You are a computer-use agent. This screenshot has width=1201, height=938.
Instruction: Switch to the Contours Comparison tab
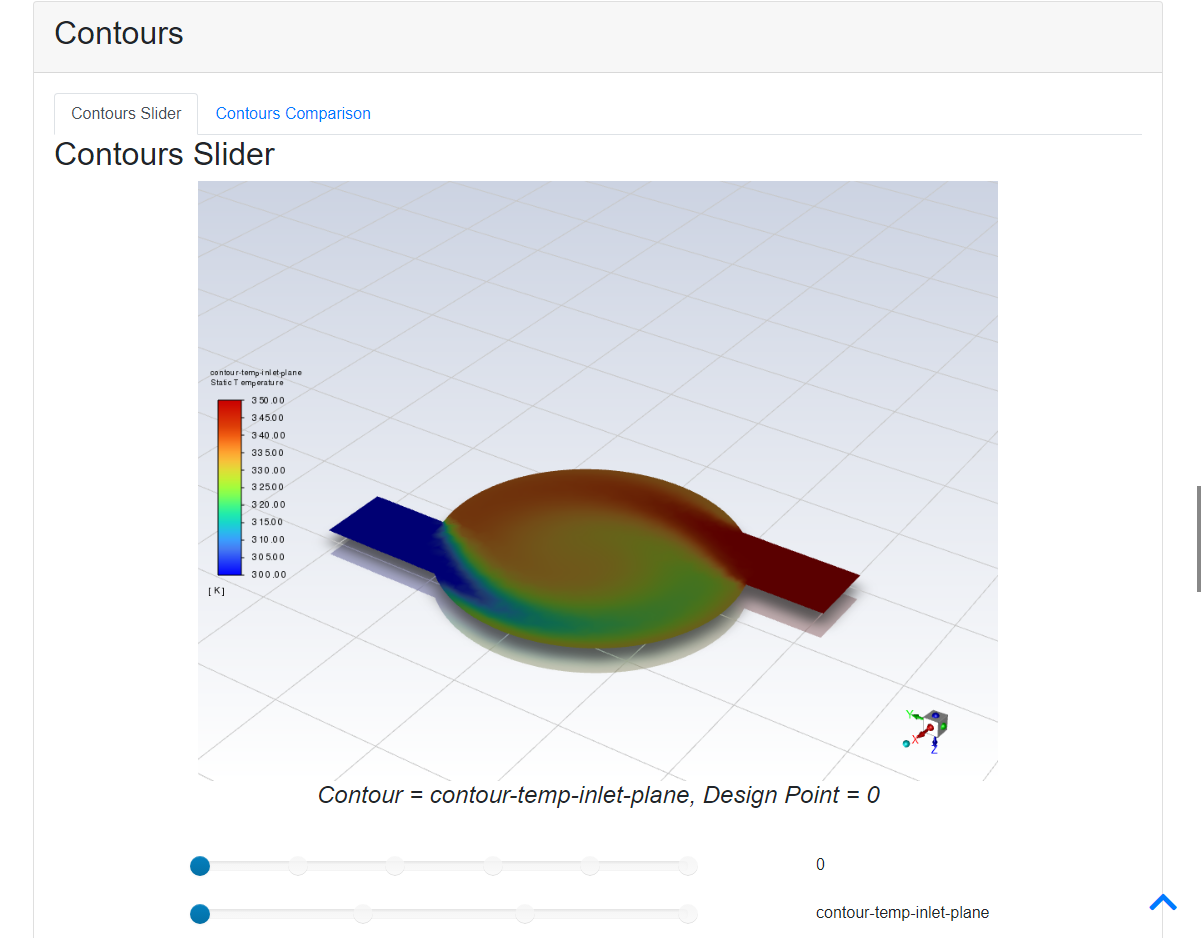pyautogui.click(x=292, y=113)
